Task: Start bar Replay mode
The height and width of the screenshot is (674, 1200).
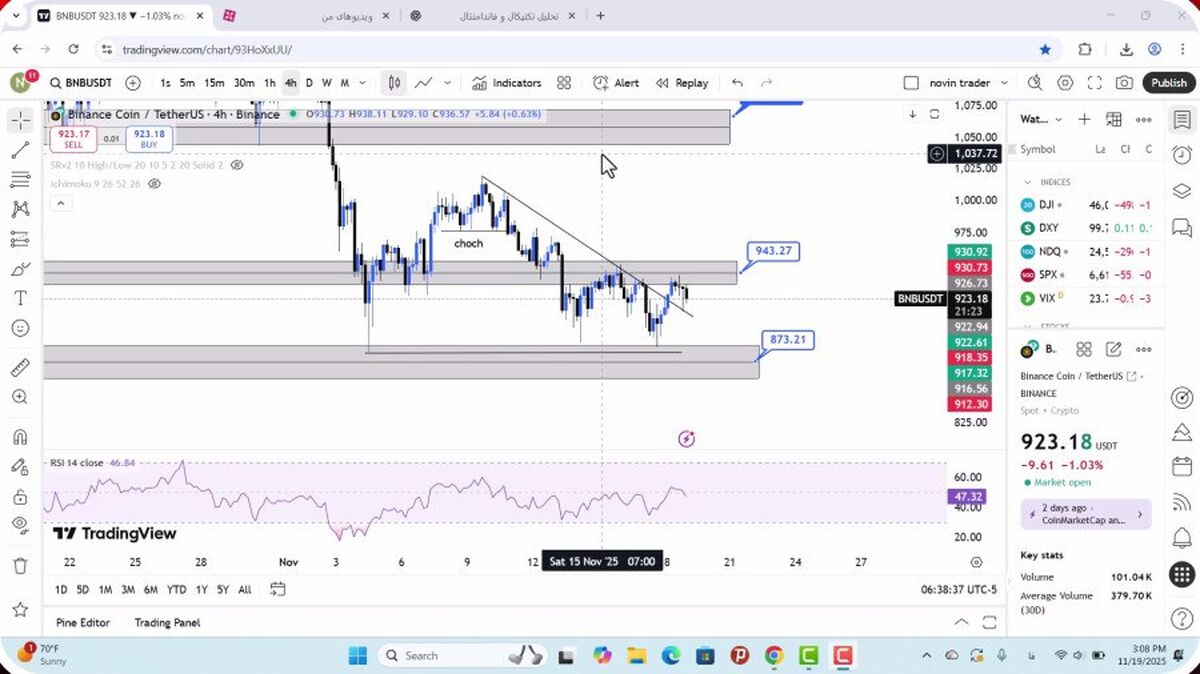Action: [x=682, y=83]
